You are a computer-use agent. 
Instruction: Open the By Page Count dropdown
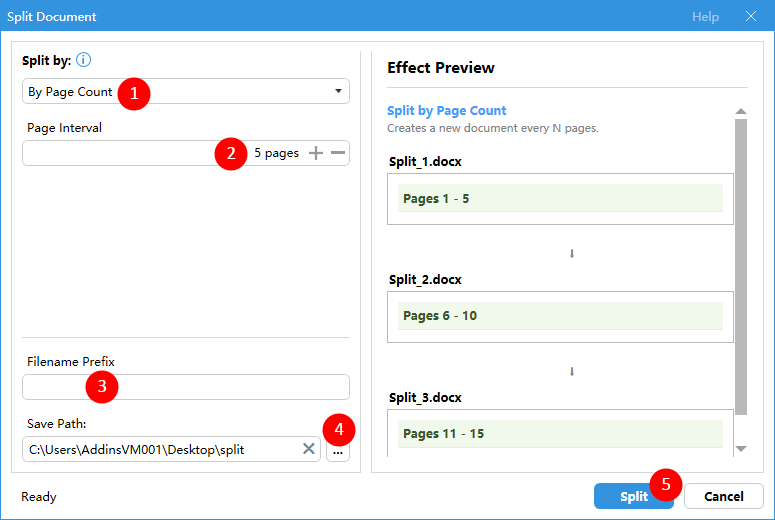coord(186,91)
